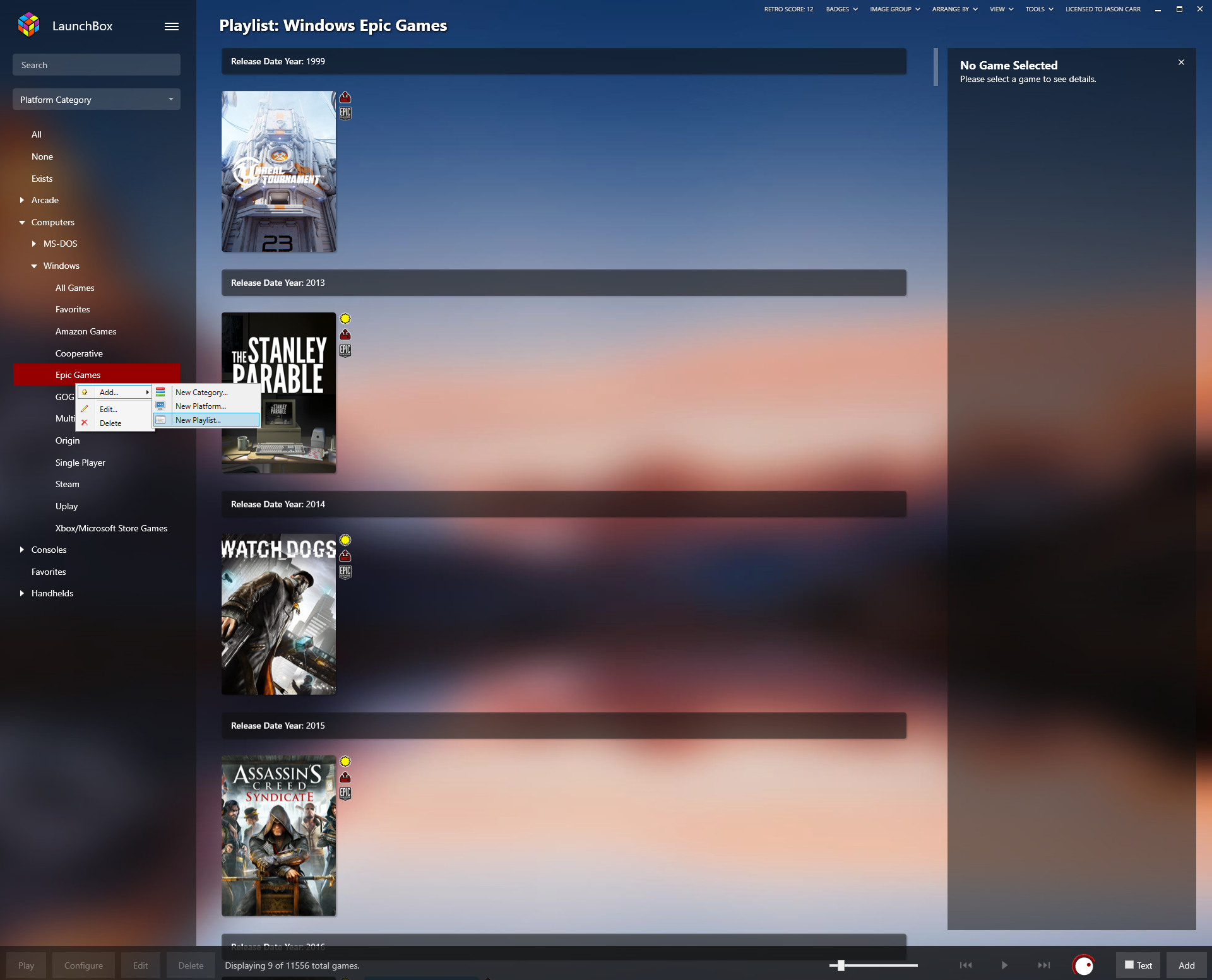Adjust the image size zoom slider
Viewport: 1212px width, 980px height.
coord(841,965)
